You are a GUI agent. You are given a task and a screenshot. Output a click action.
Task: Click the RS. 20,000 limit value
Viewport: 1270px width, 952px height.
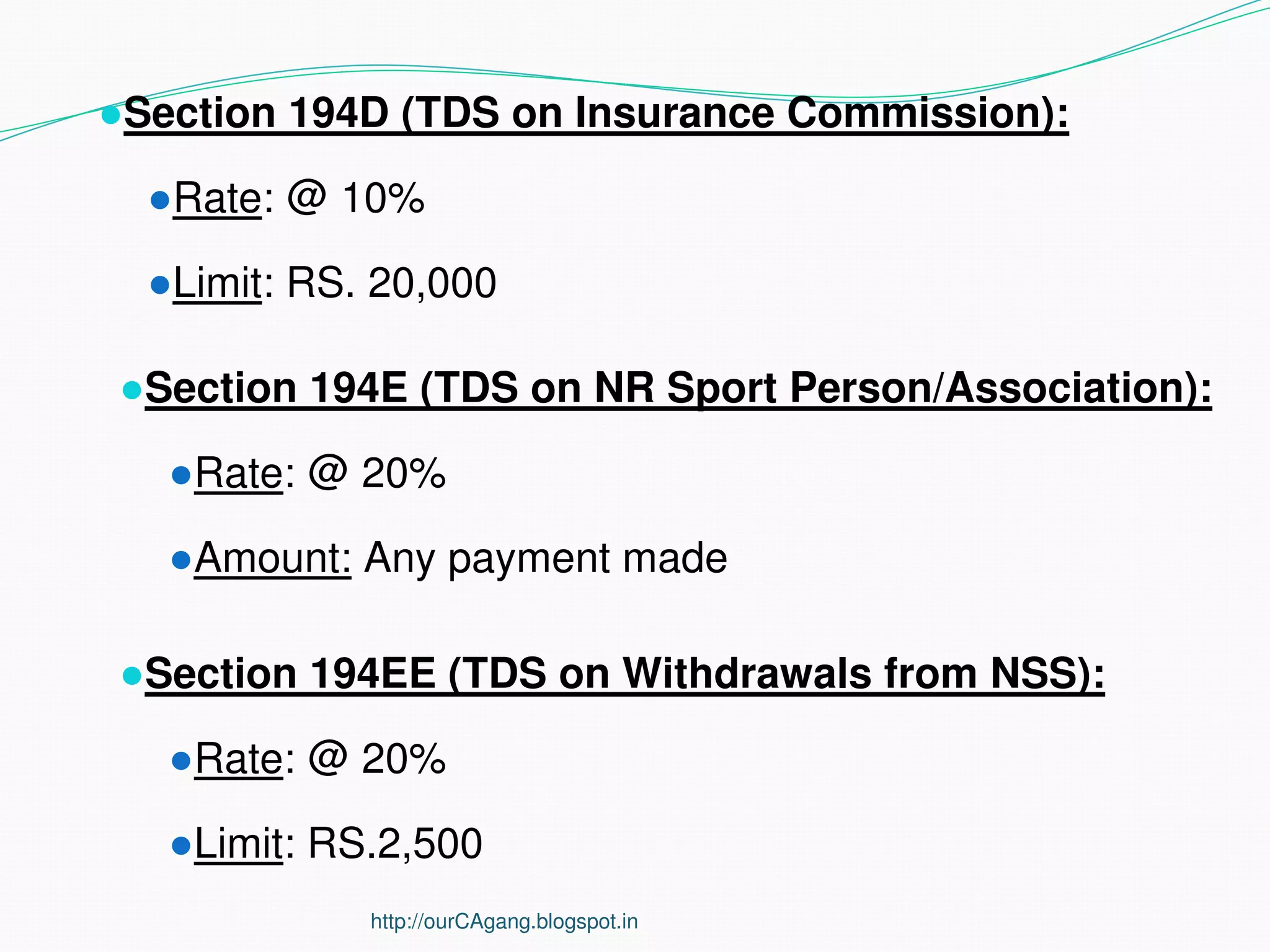tap(391, 284)
